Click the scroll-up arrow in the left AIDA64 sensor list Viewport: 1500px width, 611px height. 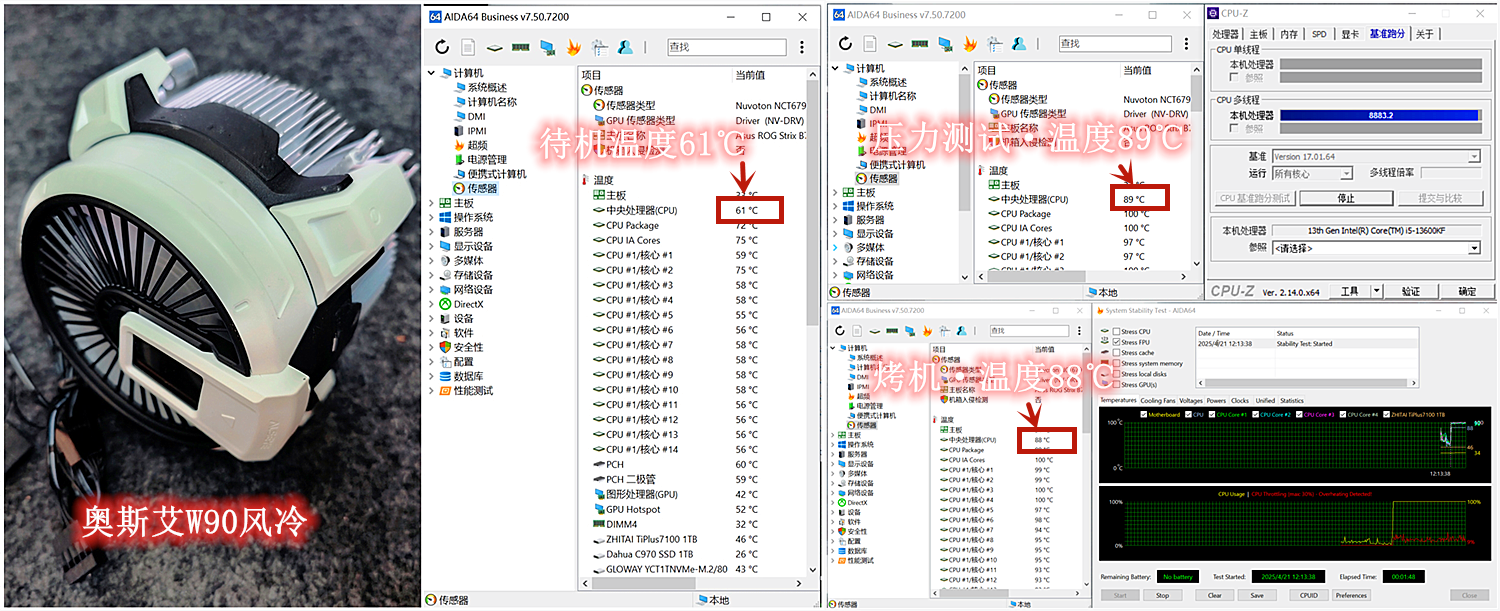click(812, 74)
